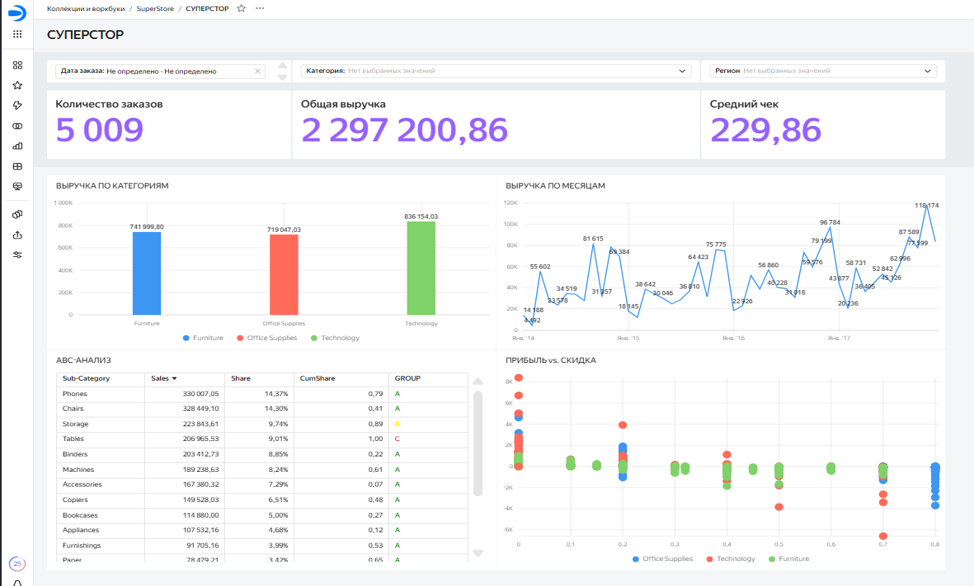The width and height of the screenshot is (974, 586).
Task: Open the three-dot menu beside dashboard title
Action: point(260,9)
